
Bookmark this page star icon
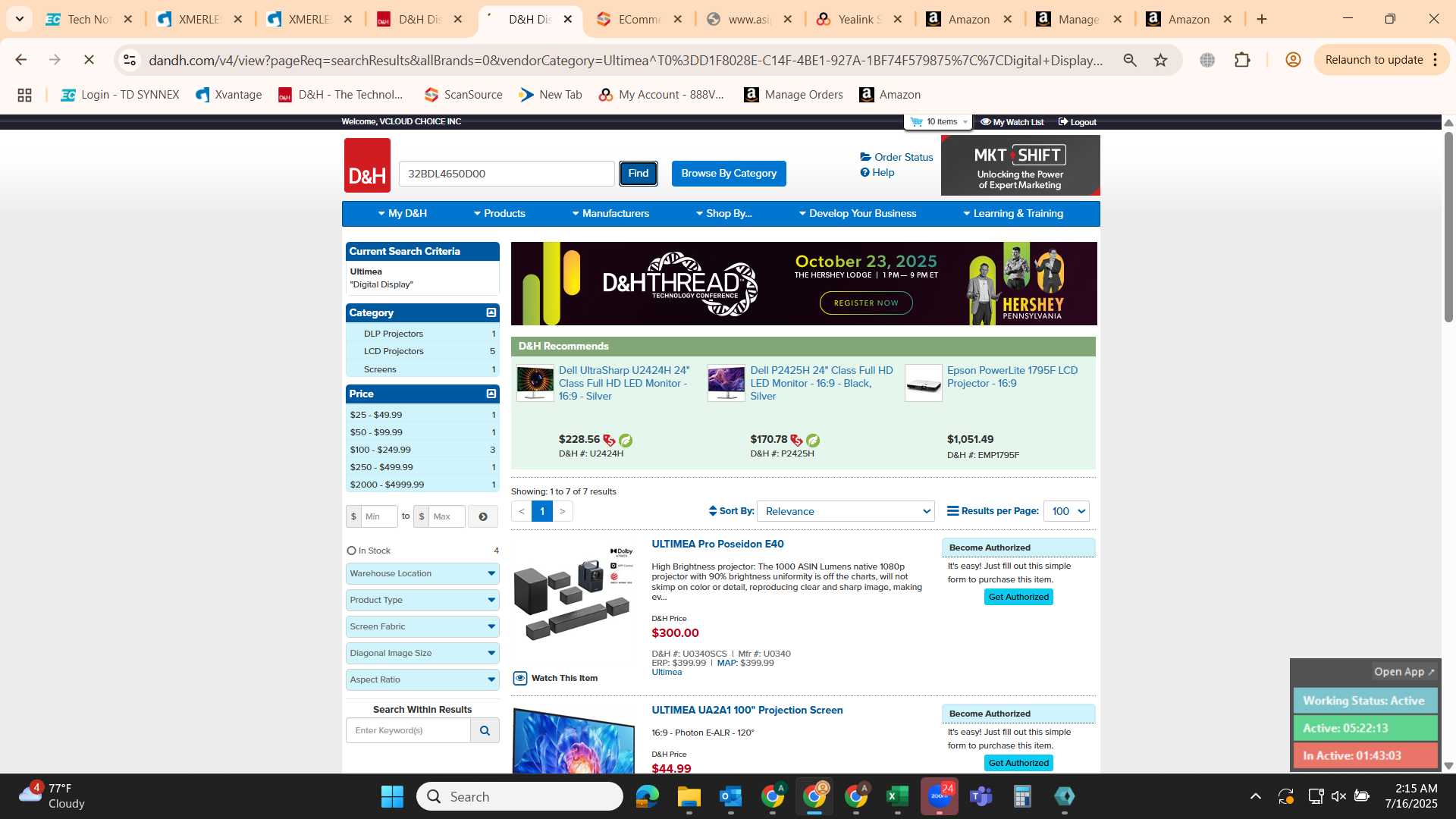[1160, 60]
